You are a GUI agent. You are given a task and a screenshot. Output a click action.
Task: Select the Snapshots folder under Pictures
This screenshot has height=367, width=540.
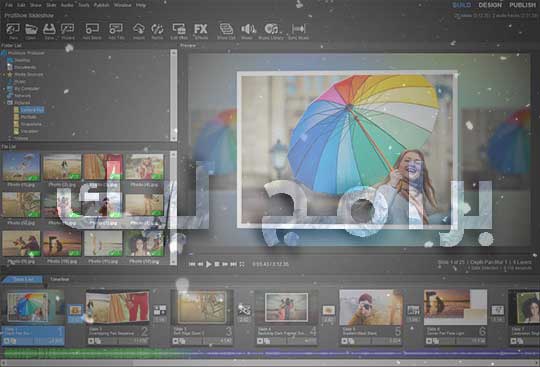pyautogui.click(x=28, y=124)
